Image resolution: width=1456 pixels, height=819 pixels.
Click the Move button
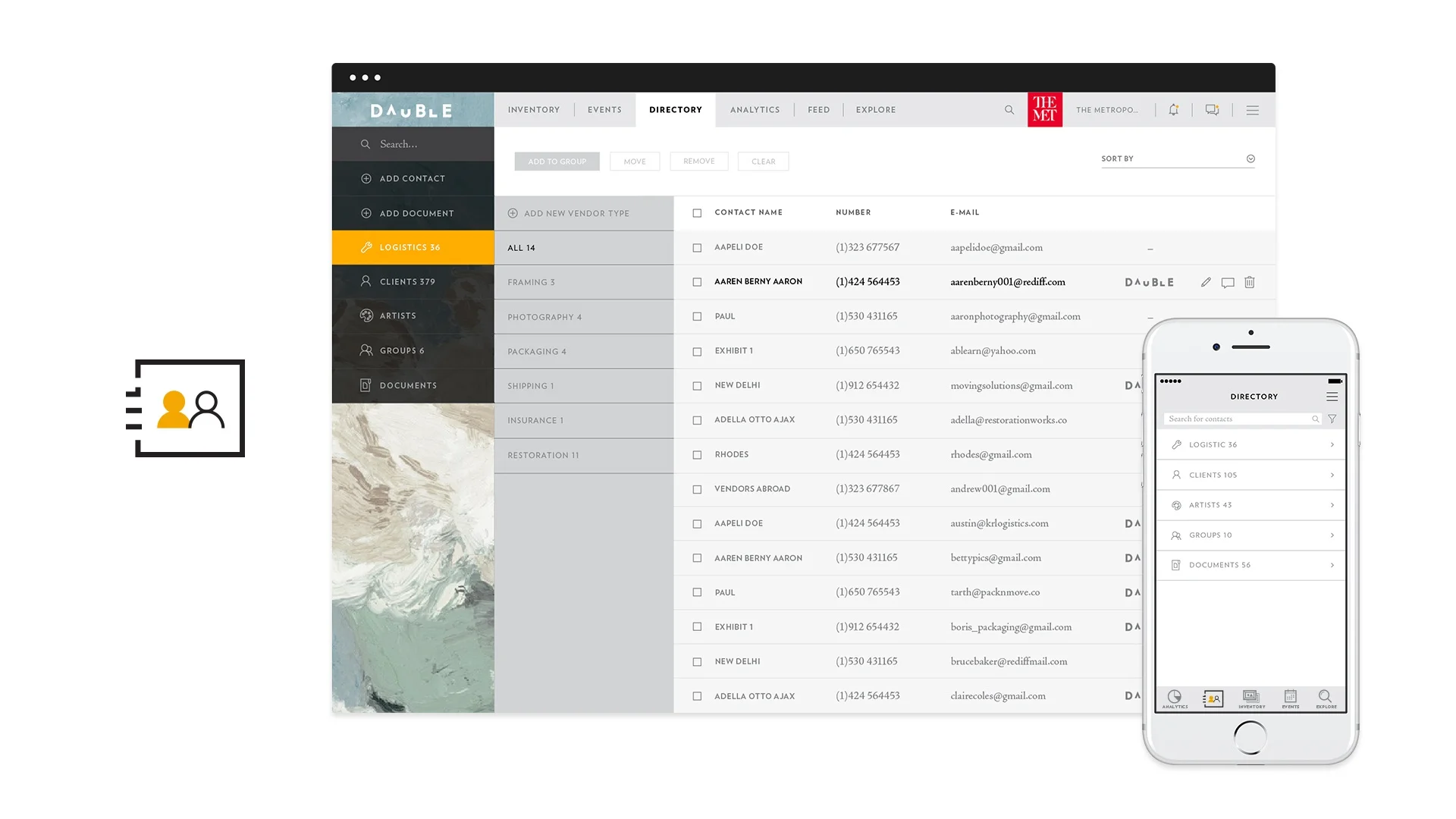pos(635,162)
